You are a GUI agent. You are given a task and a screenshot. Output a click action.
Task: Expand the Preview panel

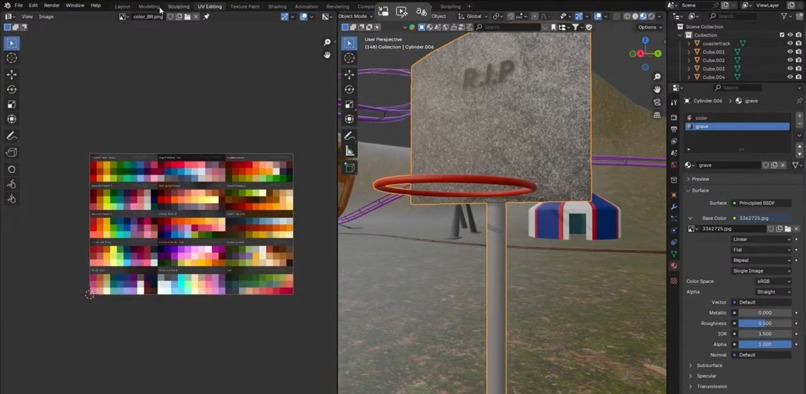pos(700,179)
